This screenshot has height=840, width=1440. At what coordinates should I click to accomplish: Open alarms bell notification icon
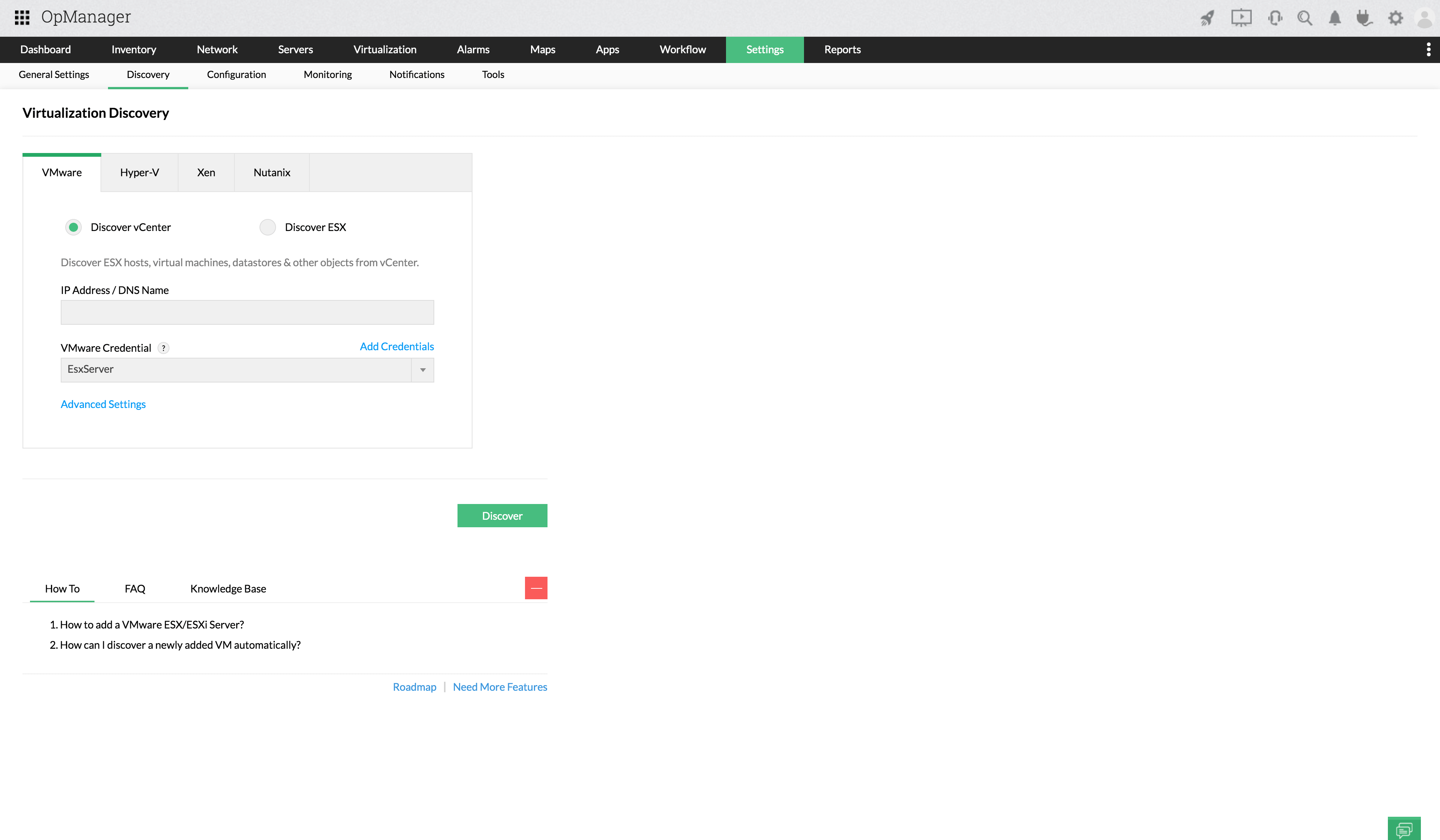[1335, 18]
